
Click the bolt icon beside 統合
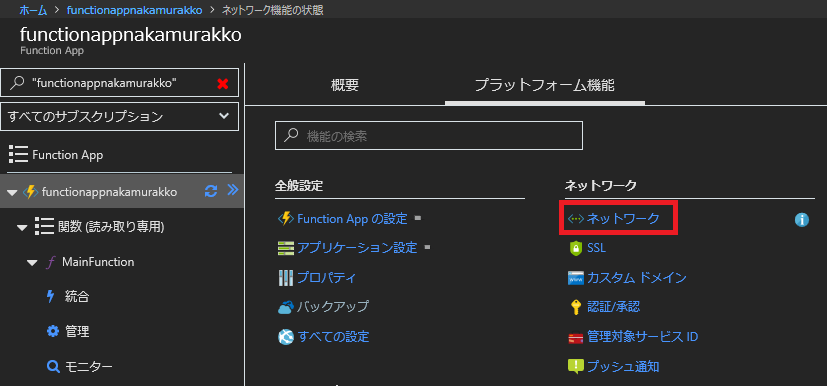click(51, 296)
